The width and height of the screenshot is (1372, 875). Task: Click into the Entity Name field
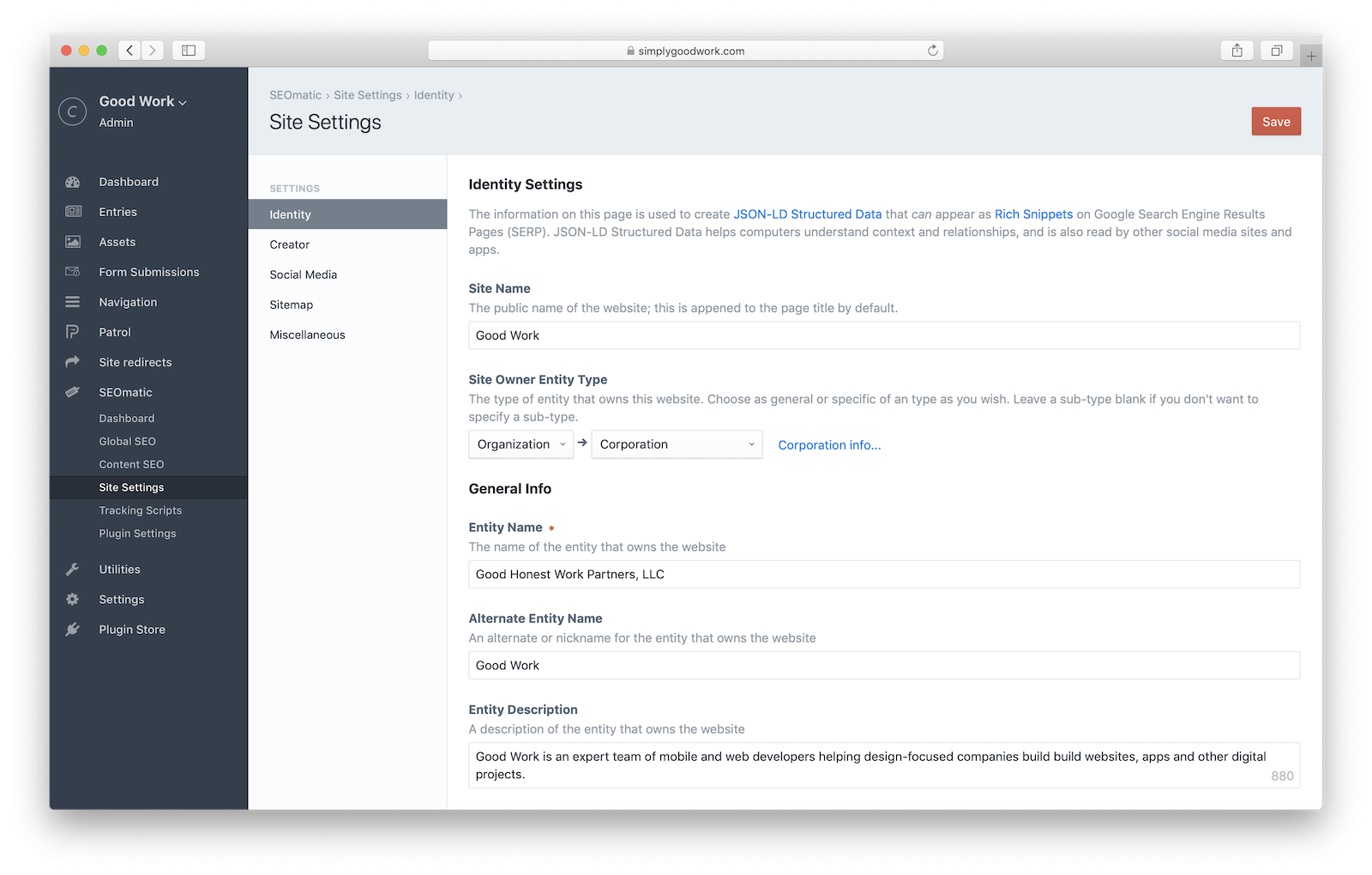tap(883, 575)
